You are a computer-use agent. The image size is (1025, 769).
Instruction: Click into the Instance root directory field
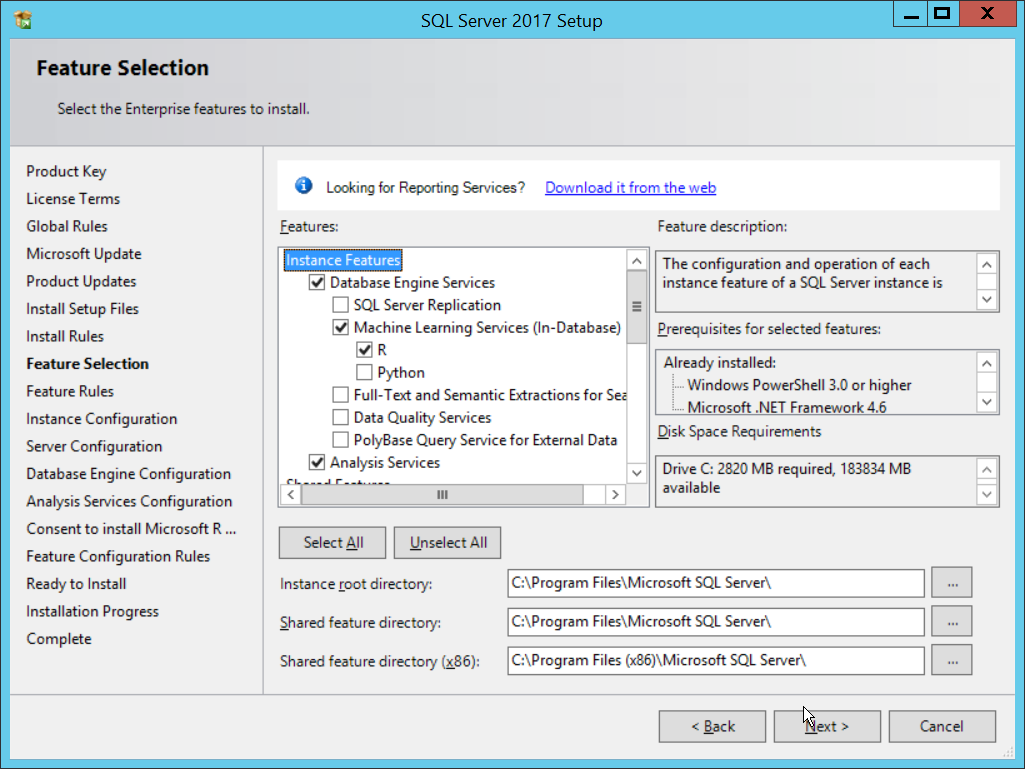(715, 583)
